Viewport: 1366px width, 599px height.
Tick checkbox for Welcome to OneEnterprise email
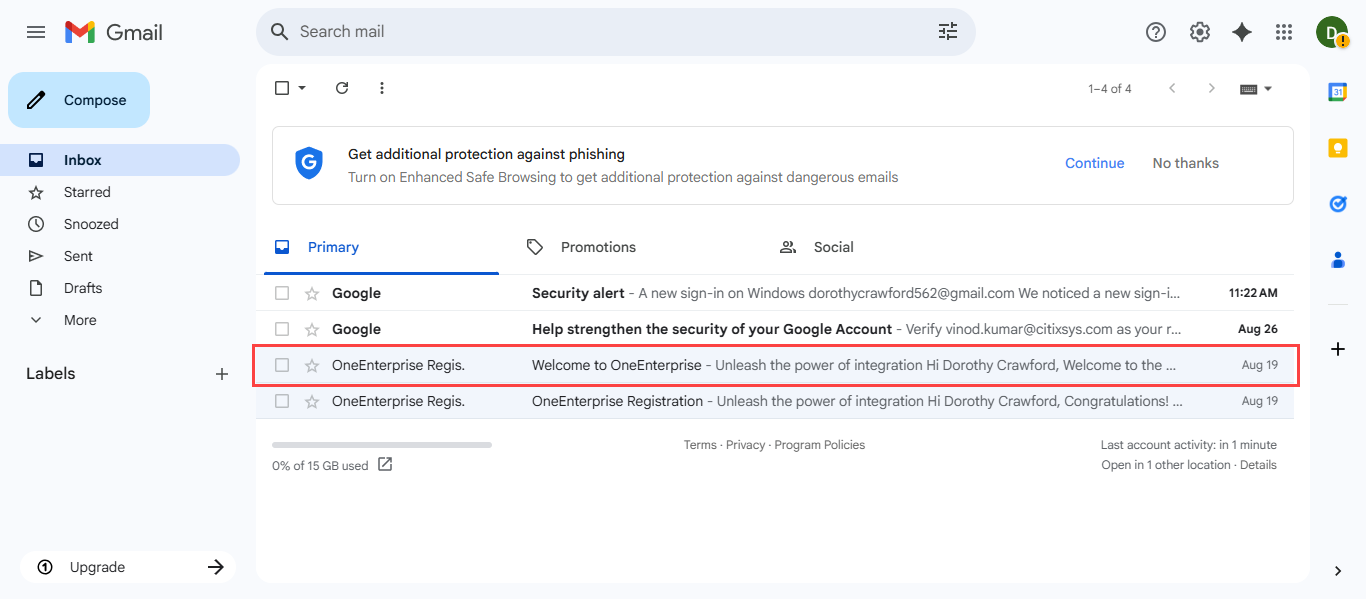[x=282, y=365]
